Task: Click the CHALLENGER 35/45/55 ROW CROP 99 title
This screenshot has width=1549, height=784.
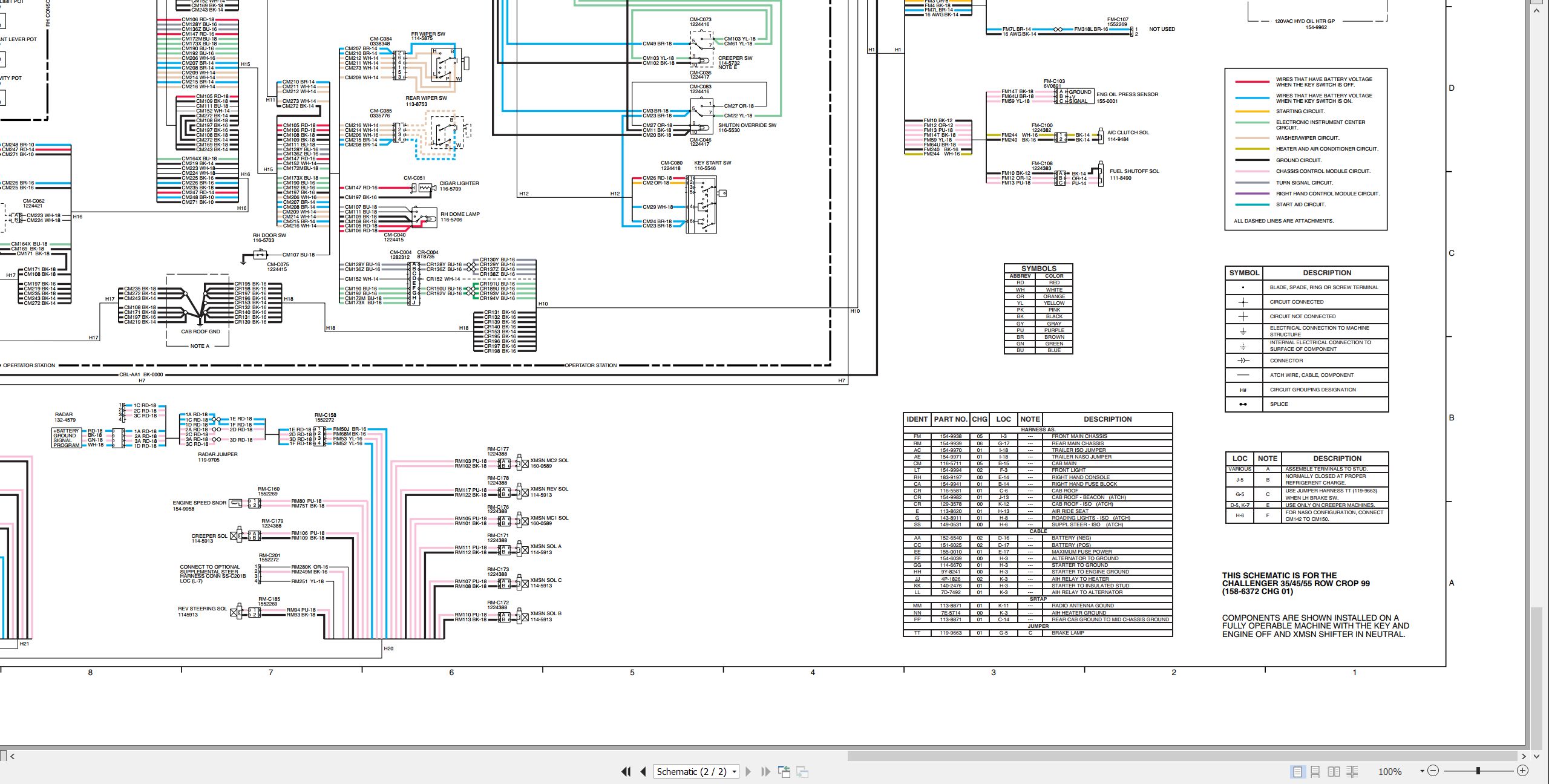Action: tap(1295, 584)
